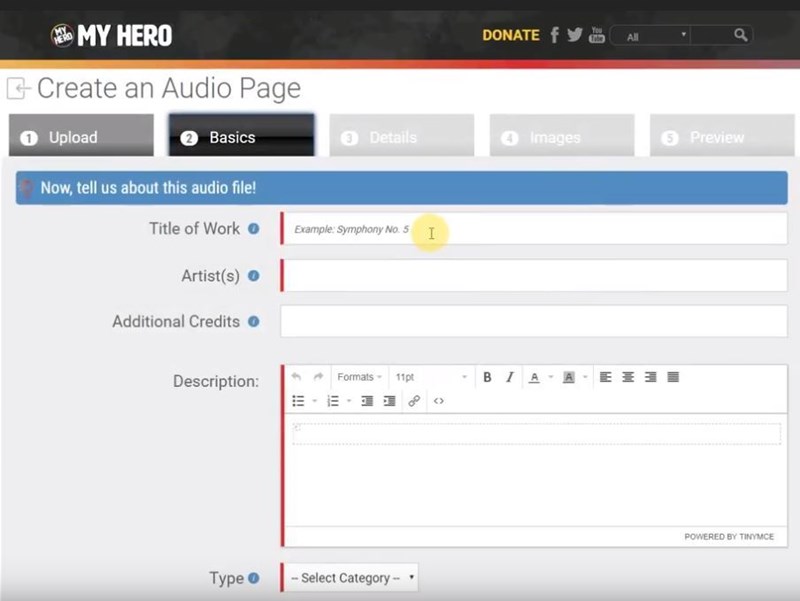Go to the Preview step tab

tap(722, 135)
